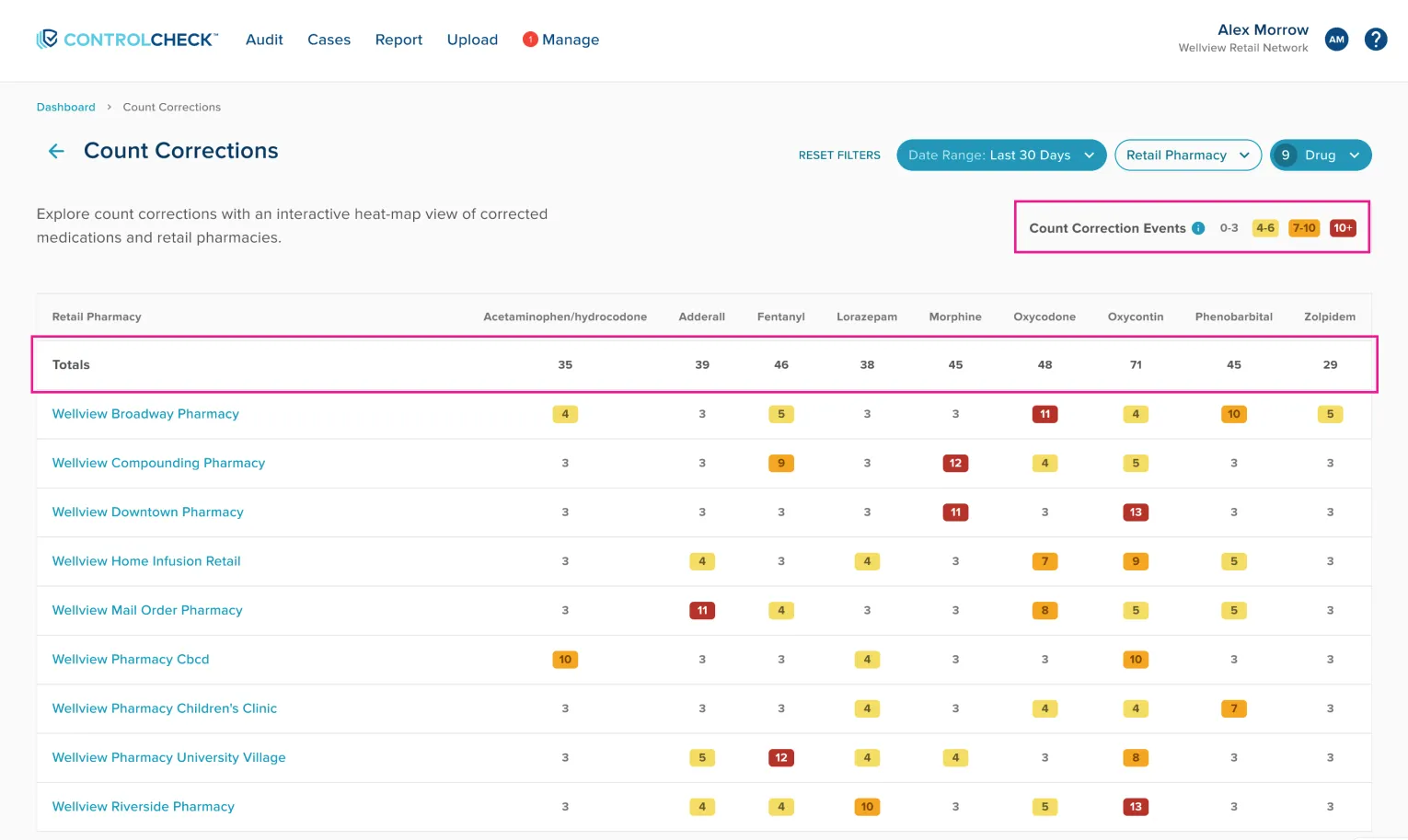The height and width of the screenshot is (840, 1408).
Task: Open Wellview Riverside Pharmacy link
Action: click(144, 807)
